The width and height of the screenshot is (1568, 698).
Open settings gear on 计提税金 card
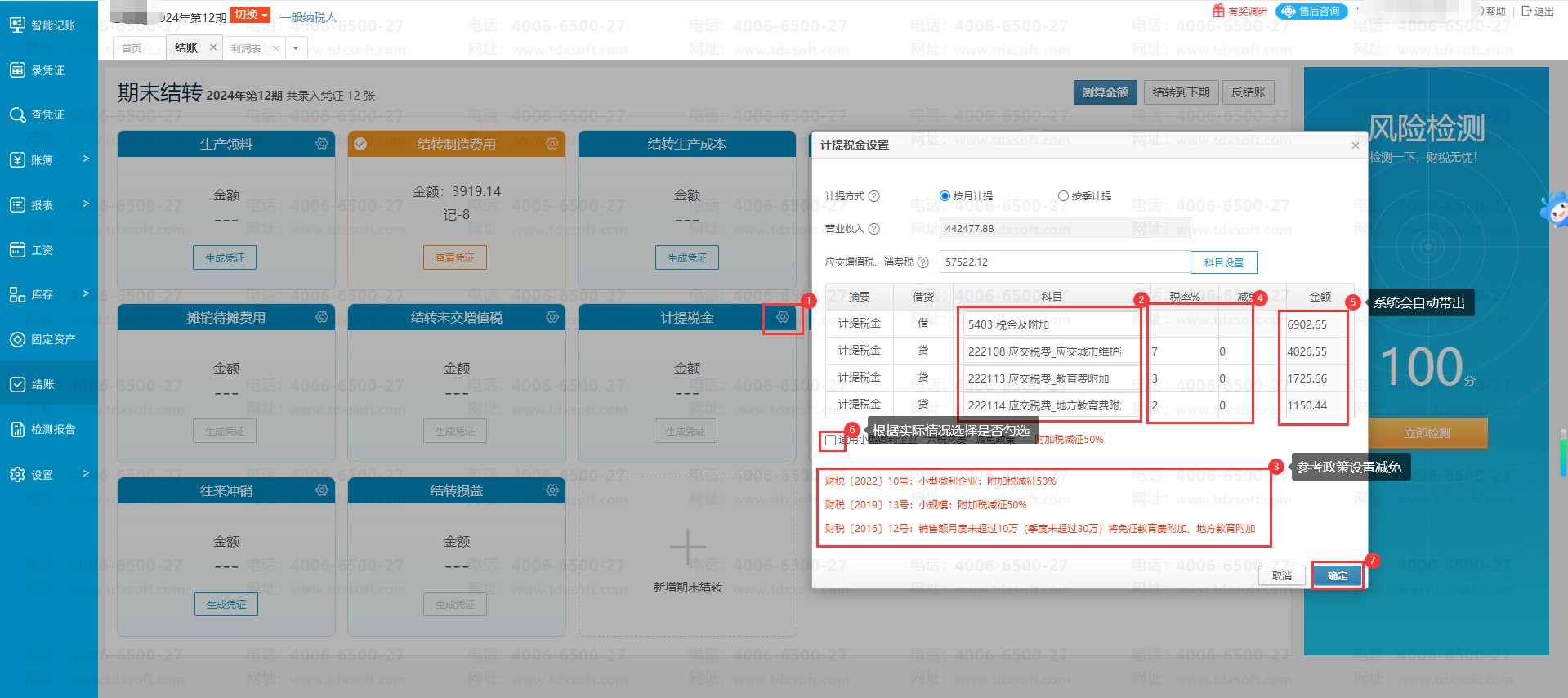click(x=782, y=317)
